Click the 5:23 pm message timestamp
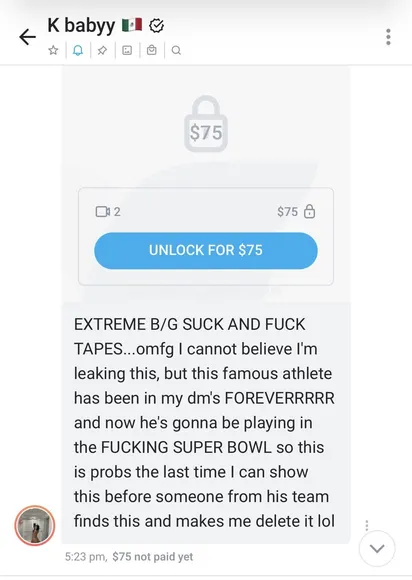Image resolution: width=412 pixels, height=580 pixels. click(x=85, y=557)
